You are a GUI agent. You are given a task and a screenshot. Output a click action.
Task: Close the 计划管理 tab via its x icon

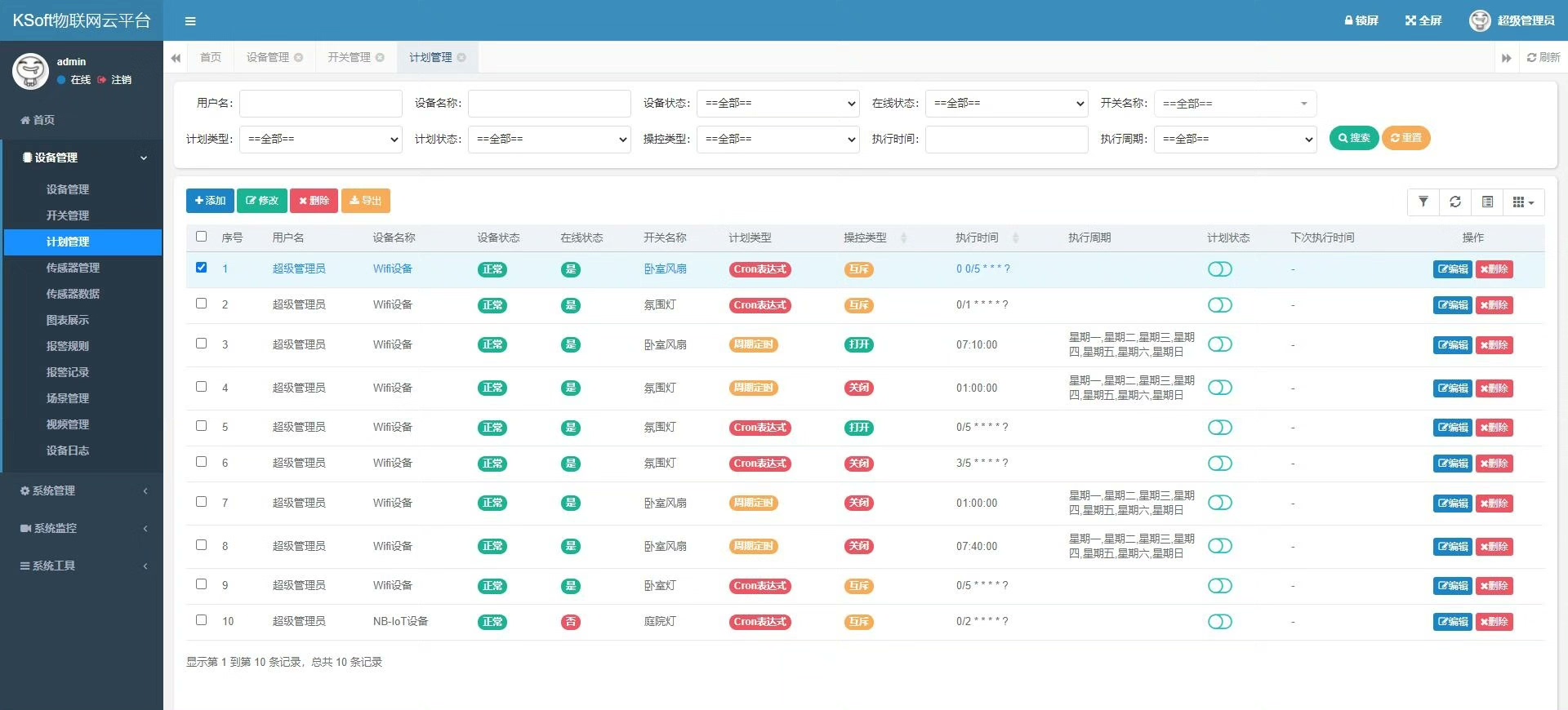point(462,58)
